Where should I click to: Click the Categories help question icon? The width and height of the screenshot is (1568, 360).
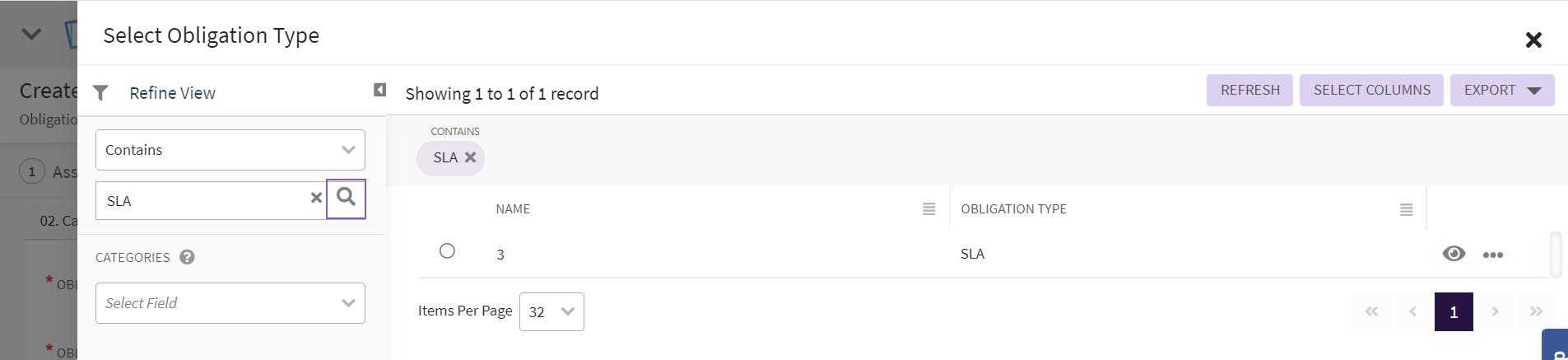(x=187, y=257)
